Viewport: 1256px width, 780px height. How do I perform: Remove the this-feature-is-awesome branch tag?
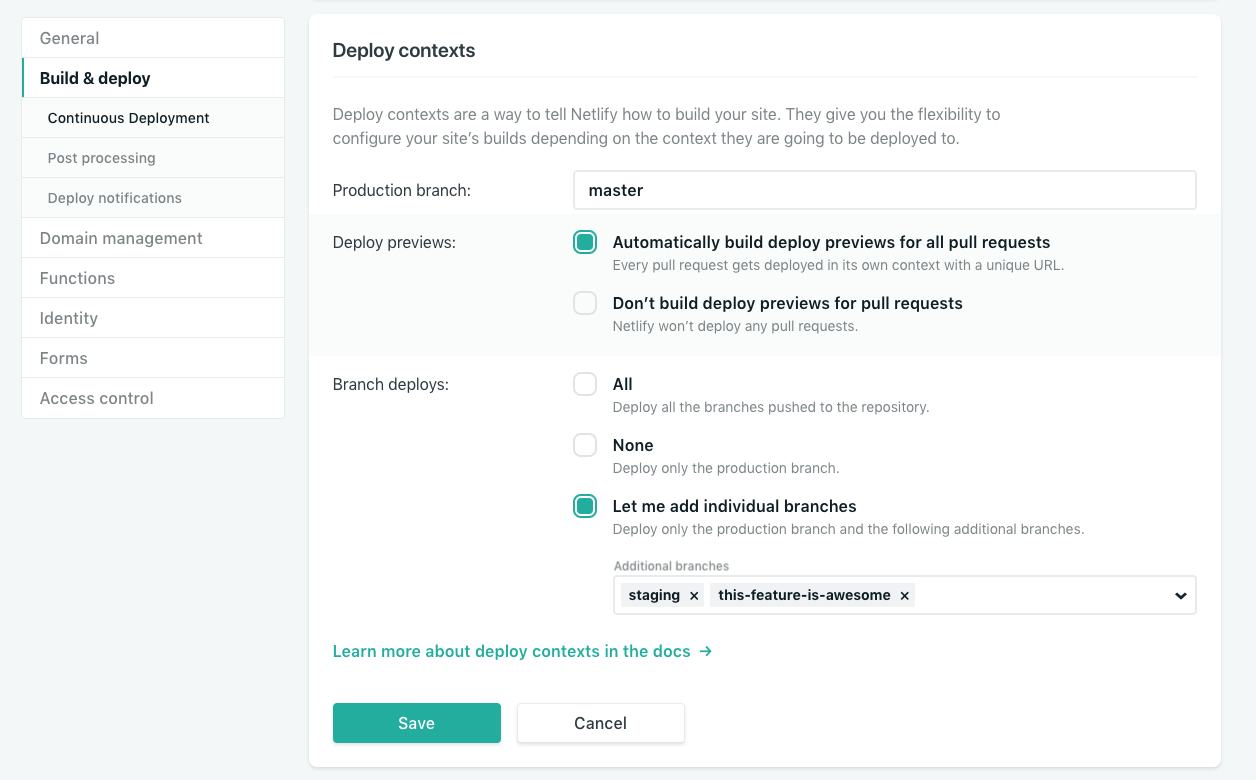pyautogui.click(x=904, y=596)
